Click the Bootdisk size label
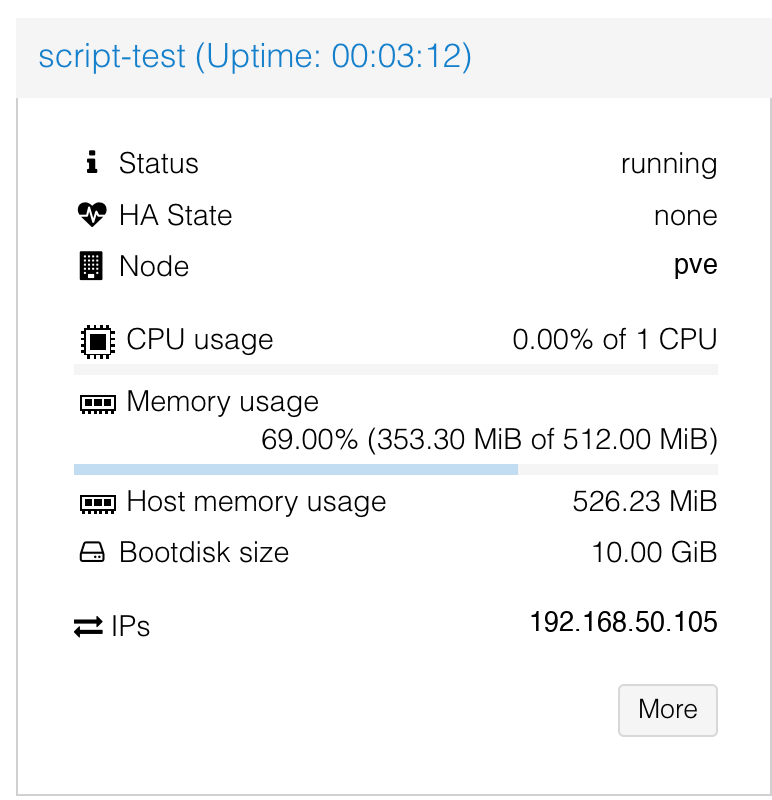Screen dimensions: 772x800 point(204,552)
